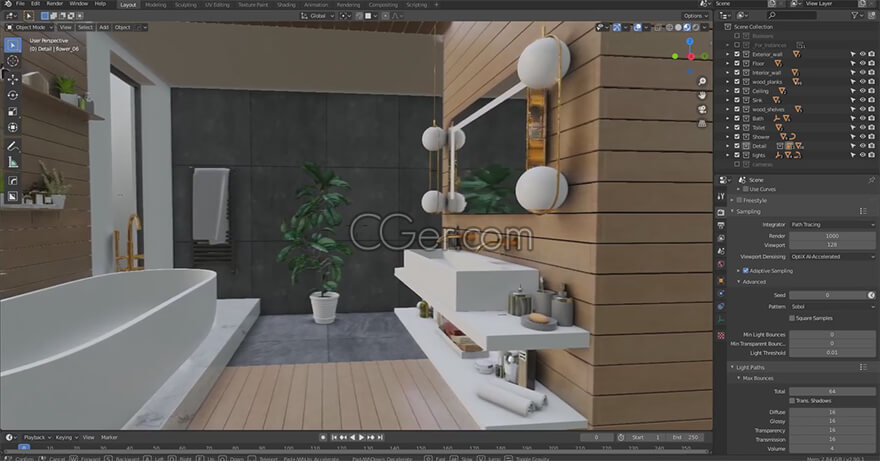The width and height of the screenshot is (880, 461).
Task: Enable Trans. Shadows checkbox
Action: (792, 401)
